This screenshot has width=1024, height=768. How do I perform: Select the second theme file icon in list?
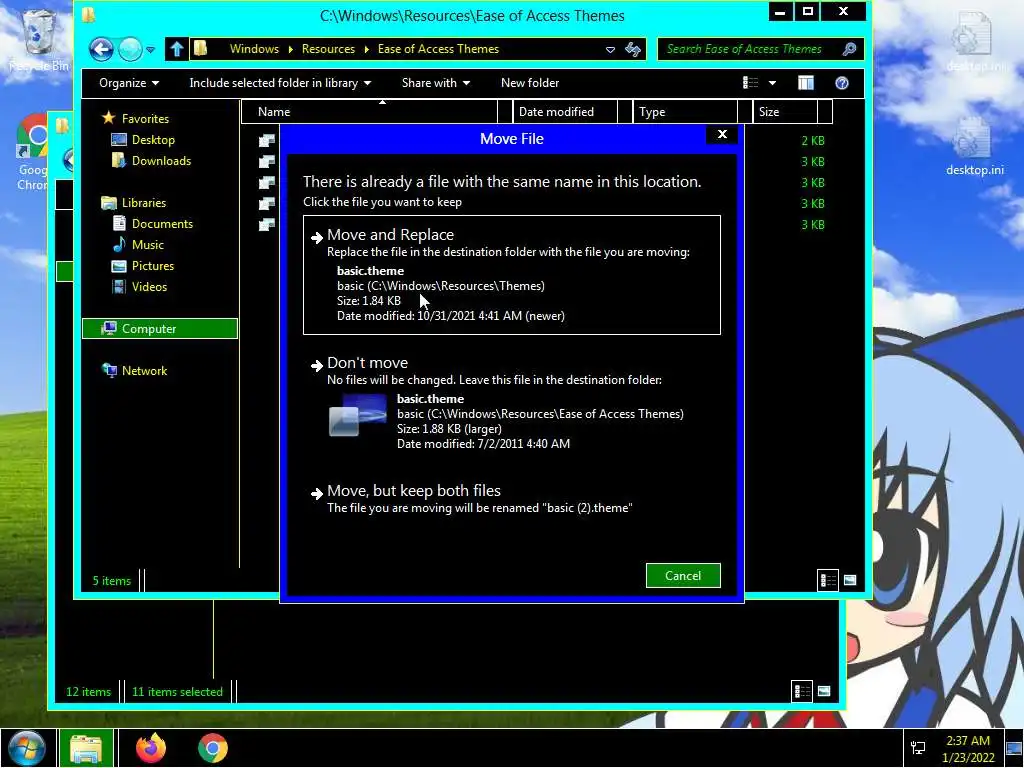(x=266, y=161)
